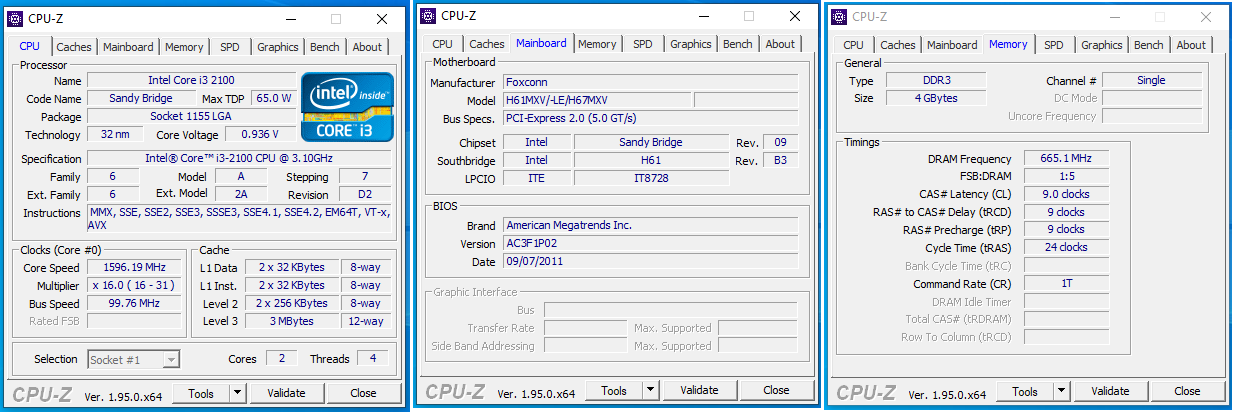
Task: Click the 1596.19 MHz core speed value
Action: click(132, 267)
